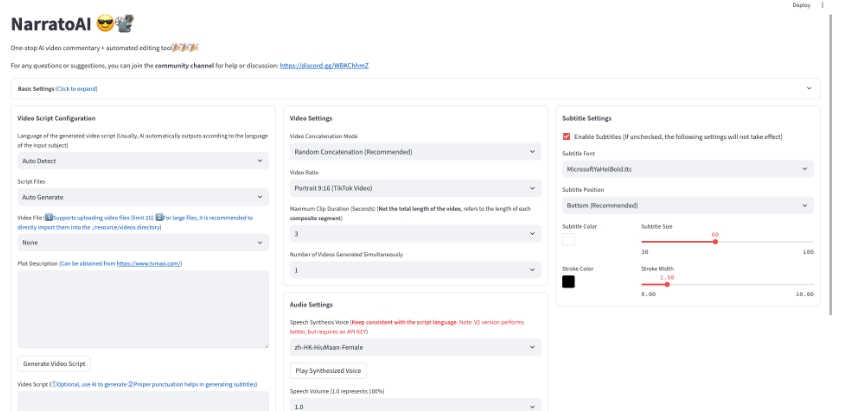Viewport: 845px width, 411px height.
Task: Choose a Speech Synthesis Voice from dropdown
Action: tap(415, 347)
